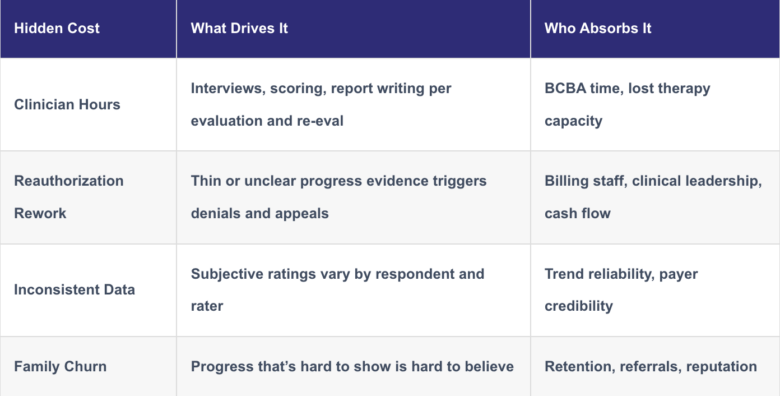Click the denials and appeals line

coord(260,213)
